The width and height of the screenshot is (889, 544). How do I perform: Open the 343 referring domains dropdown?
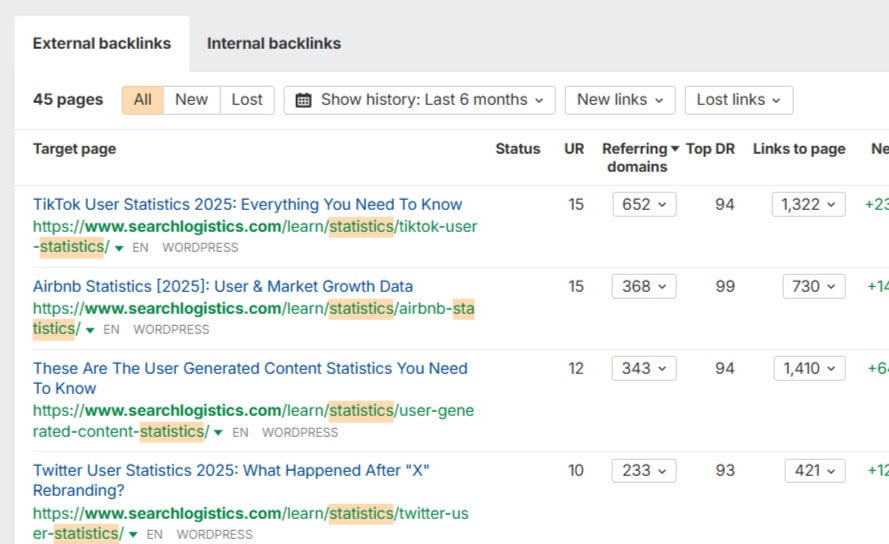(644, 369)
